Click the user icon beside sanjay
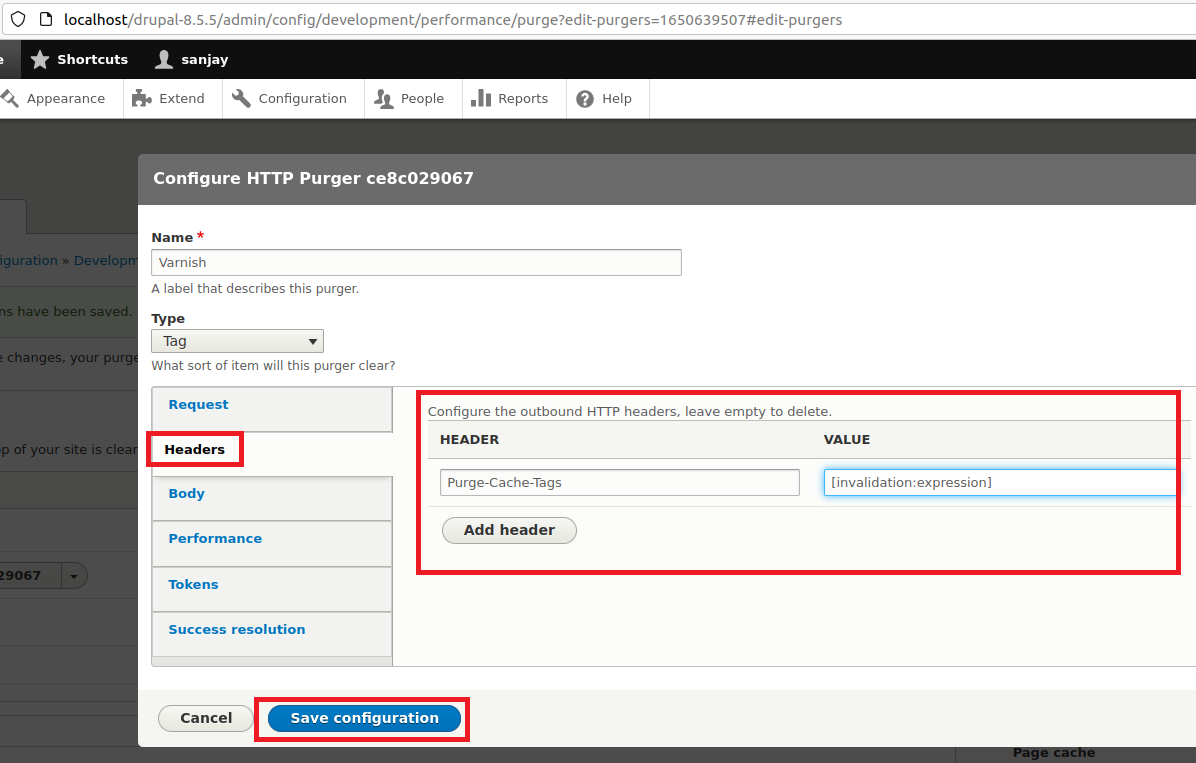Viewport: 1196px width, 763px height. click(164, 60)
